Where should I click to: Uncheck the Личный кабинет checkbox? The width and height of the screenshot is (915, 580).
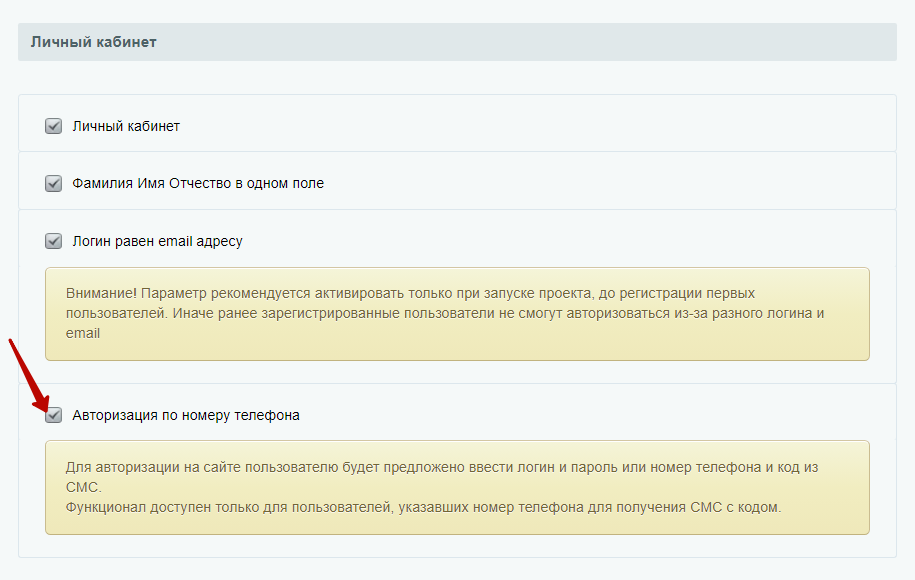pyautogui.click(x=54, y=126)
